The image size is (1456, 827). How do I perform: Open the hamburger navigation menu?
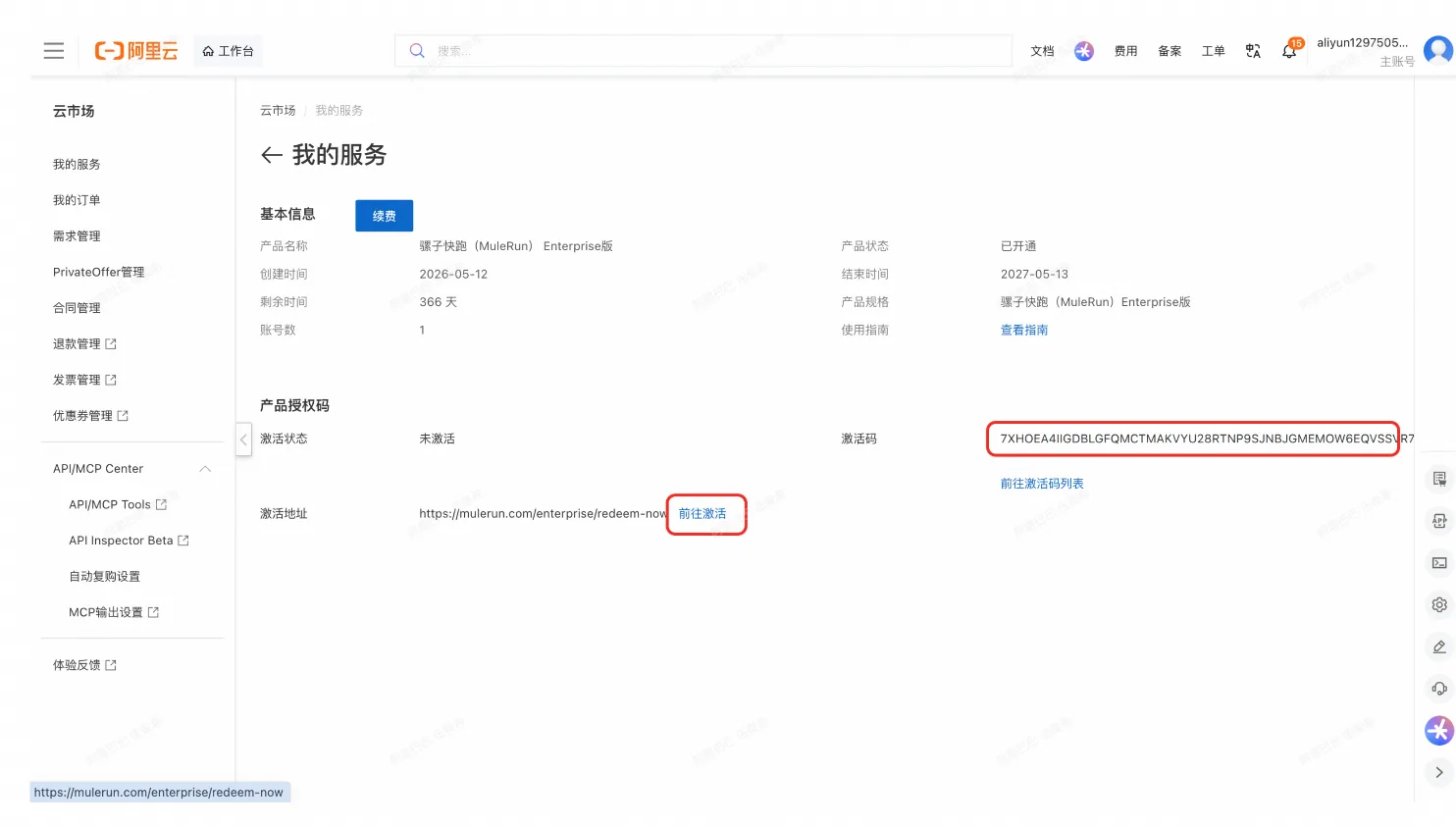54,51
